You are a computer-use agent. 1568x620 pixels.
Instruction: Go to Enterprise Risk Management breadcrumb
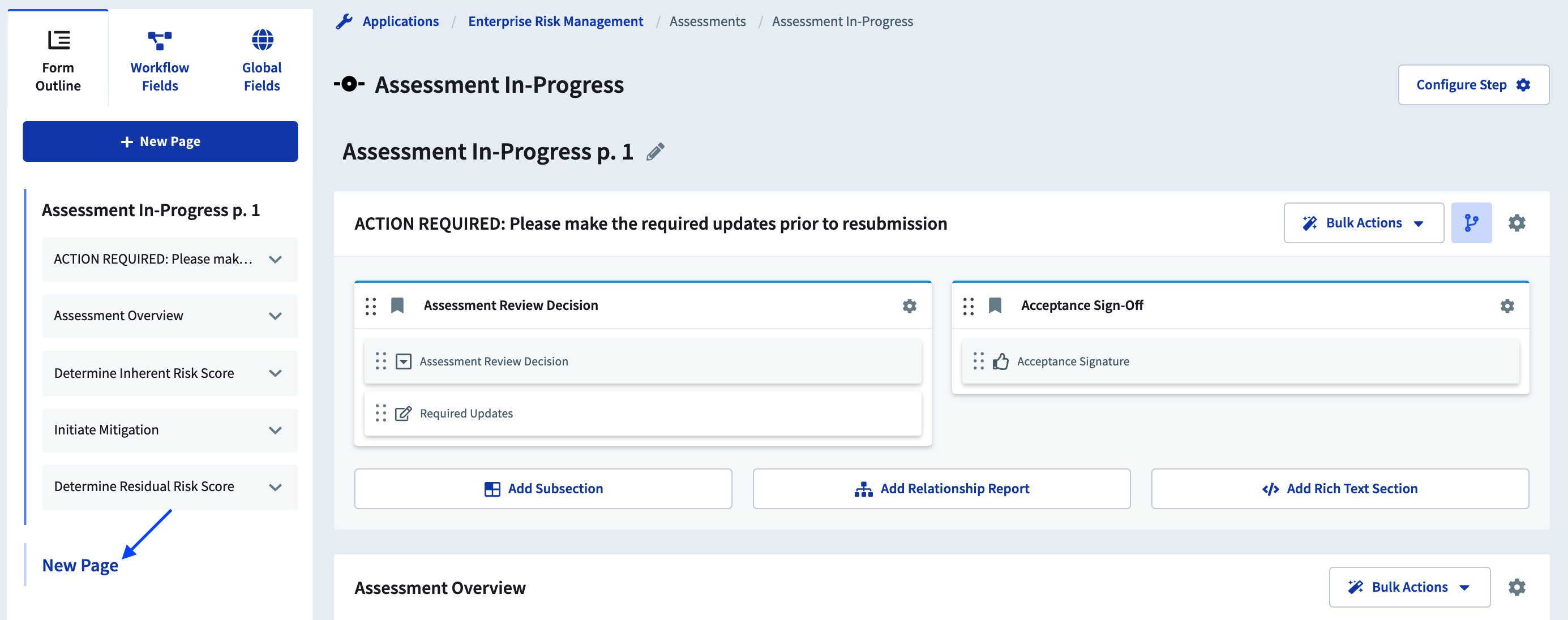click(555, 21)
